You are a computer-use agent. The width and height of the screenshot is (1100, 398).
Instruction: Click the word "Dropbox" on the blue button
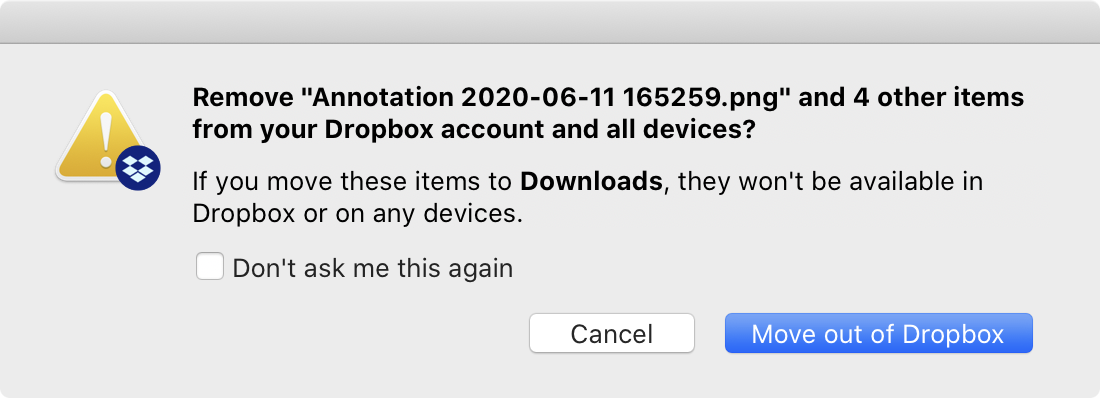953,333
